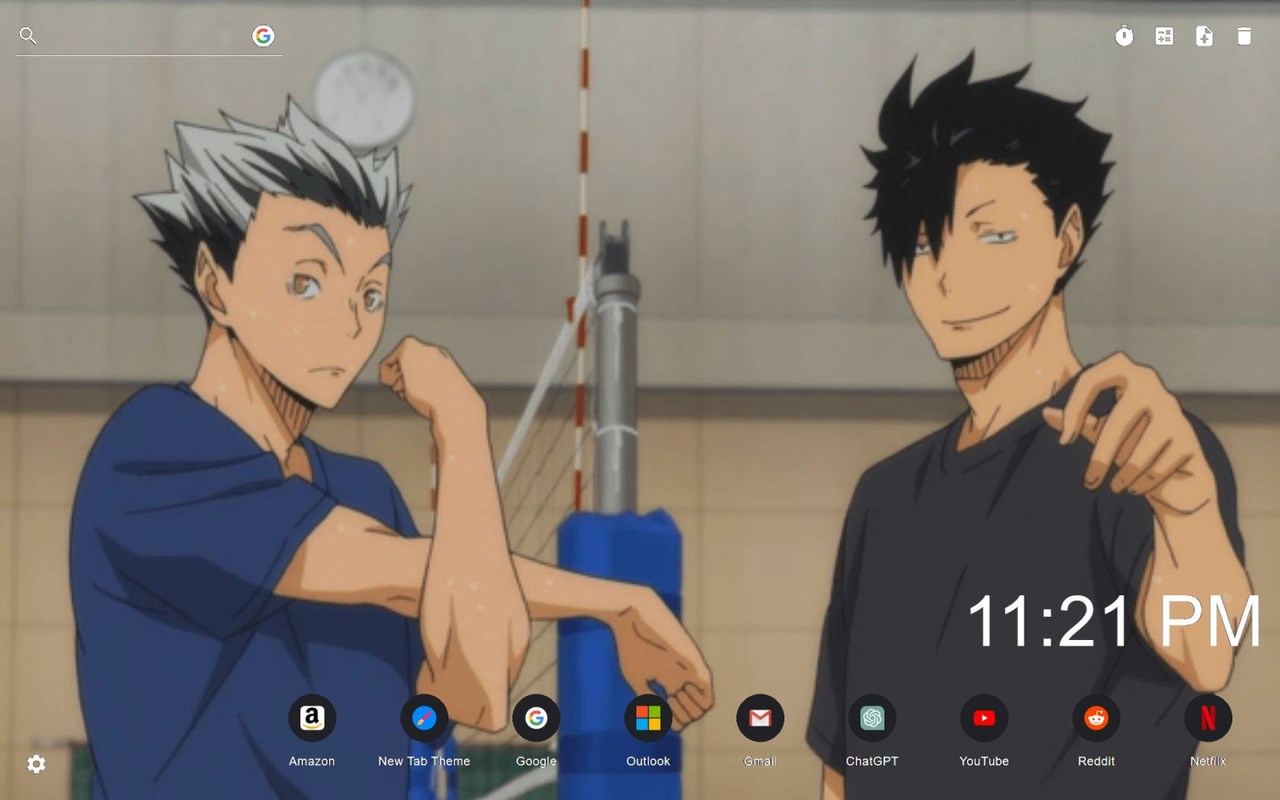The image size is (1280, 800).
Task: Open the timer stopwatch icon
Action: (1124, 36)
